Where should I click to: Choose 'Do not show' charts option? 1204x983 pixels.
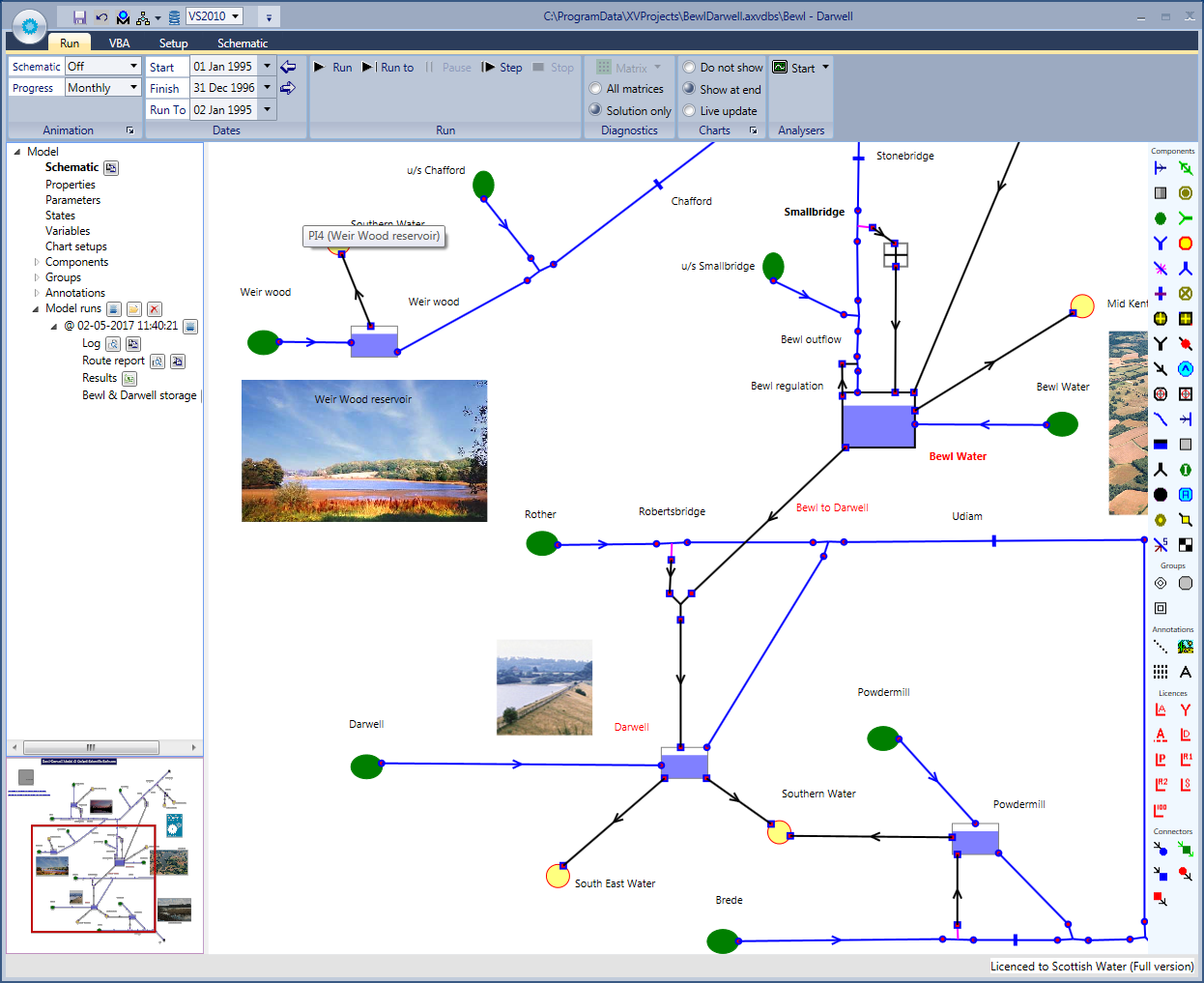pos(689,68)
